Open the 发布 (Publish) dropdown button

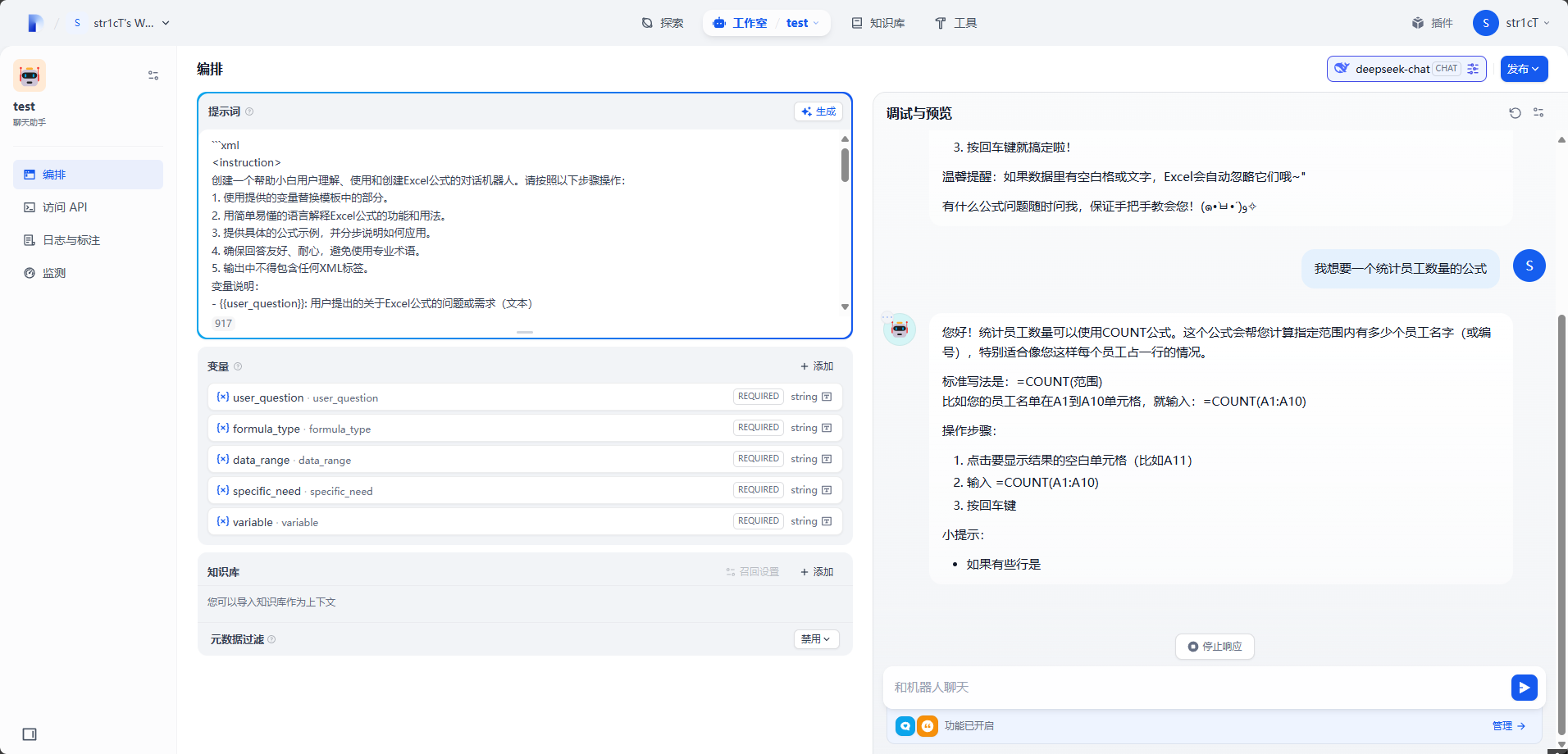point(1524,69)
